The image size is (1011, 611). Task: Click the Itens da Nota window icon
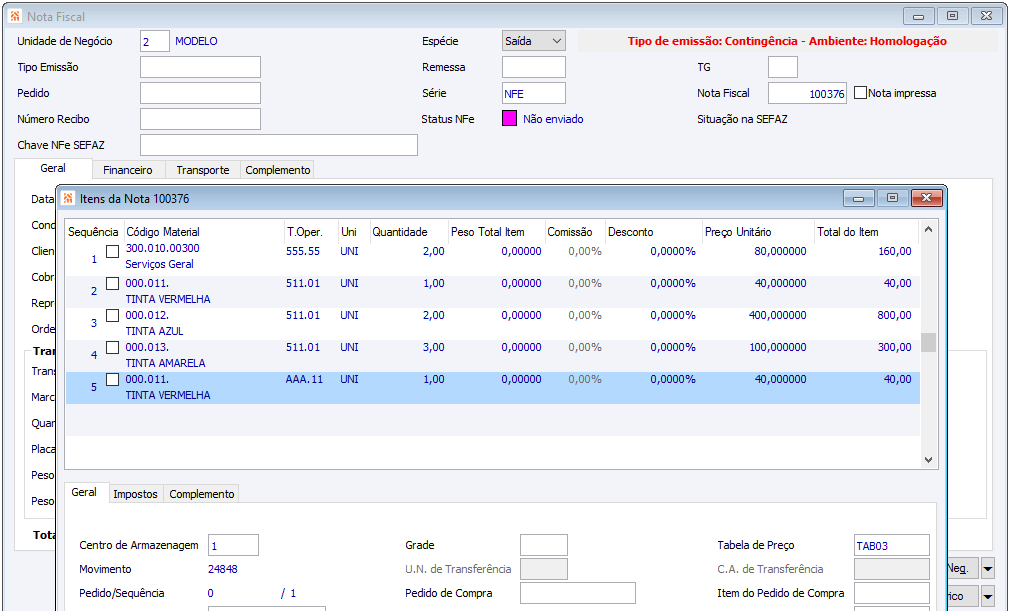tap(68, 199)
